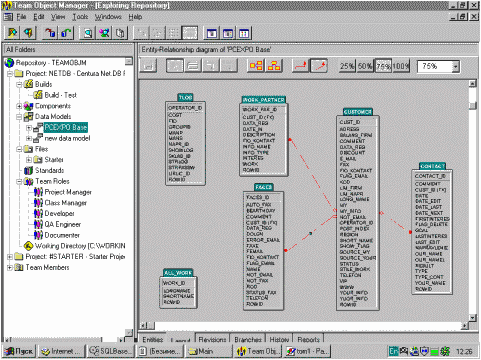Switch to the History tab
Image resolution: width=481 pixels, height=360 pixels.
(x=279, y=339)
